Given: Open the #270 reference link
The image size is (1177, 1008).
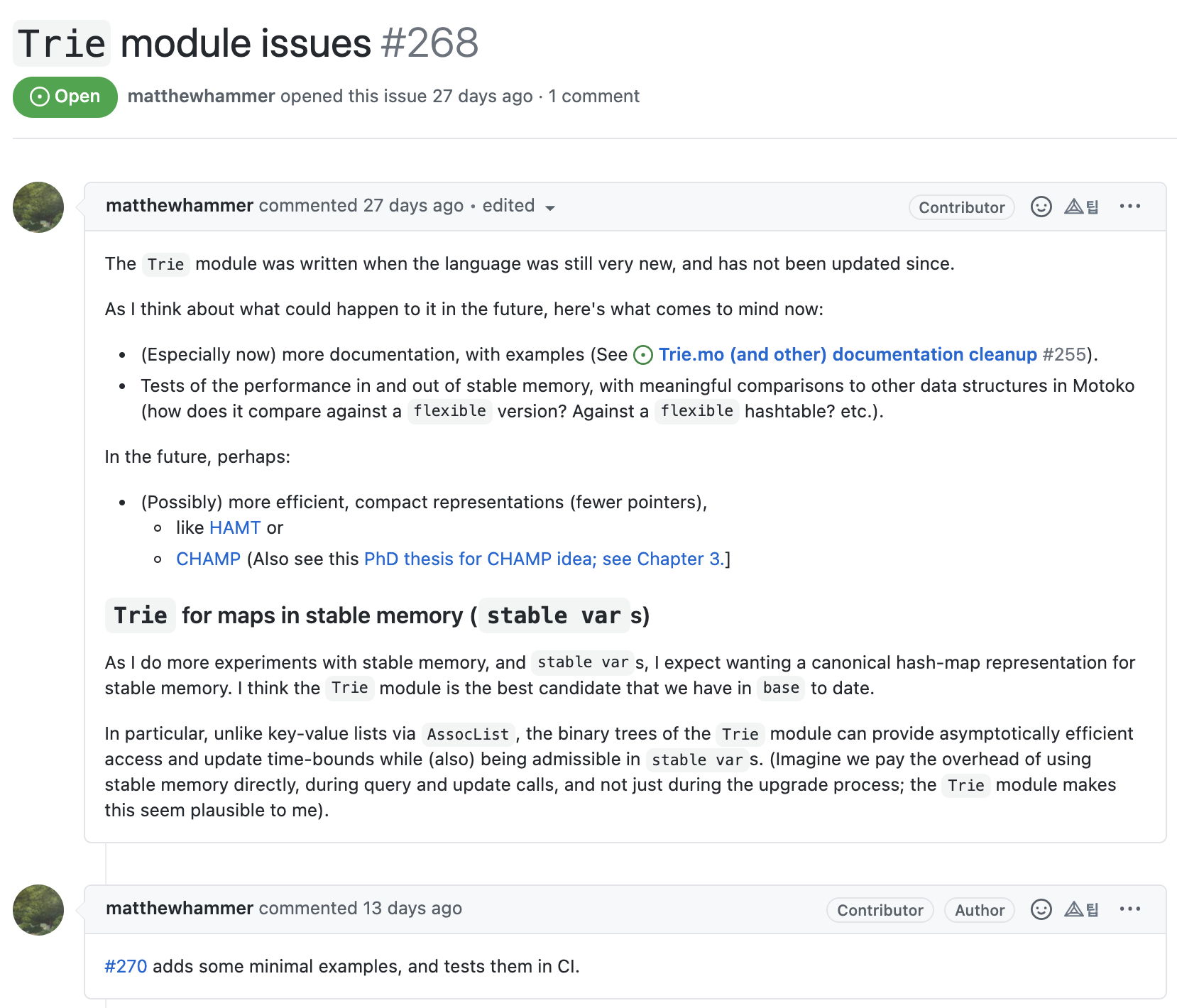Looking at the screenshot, I should click(126, 966).
